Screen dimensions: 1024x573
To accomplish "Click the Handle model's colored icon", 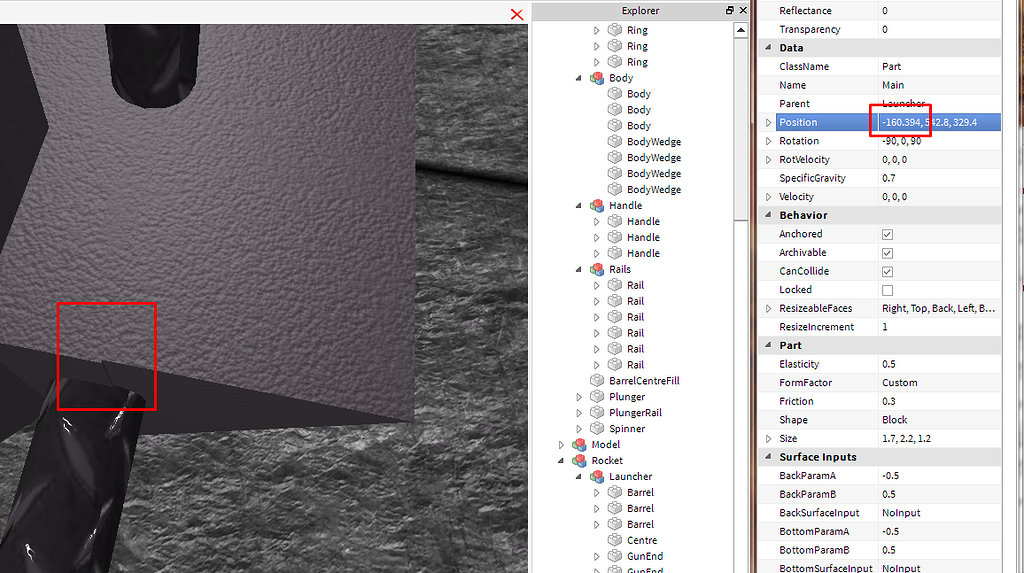I will tap(597, 205).
